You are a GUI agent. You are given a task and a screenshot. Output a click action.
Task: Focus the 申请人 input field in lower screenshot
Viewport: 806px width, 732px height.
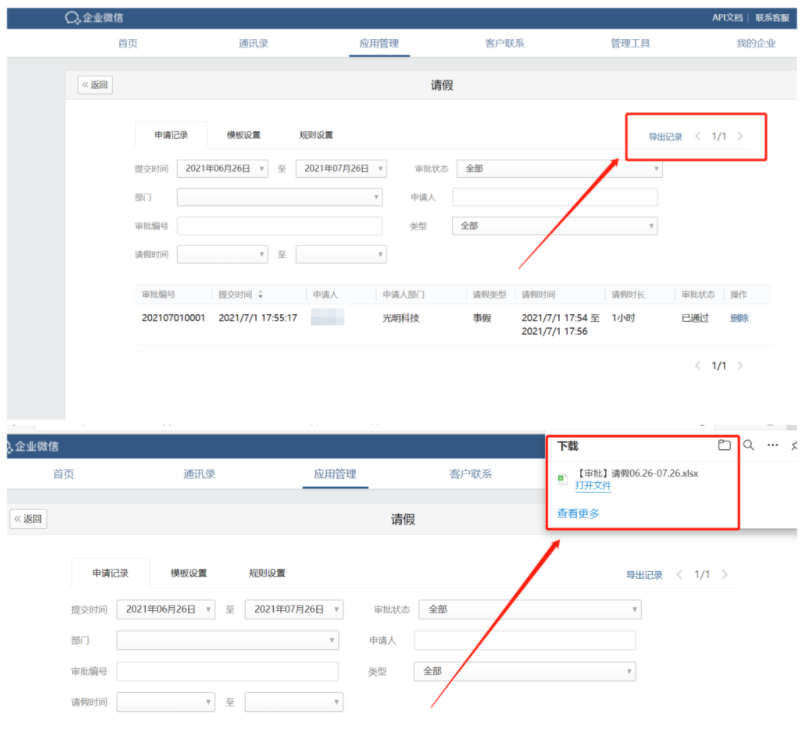[525, 640]
